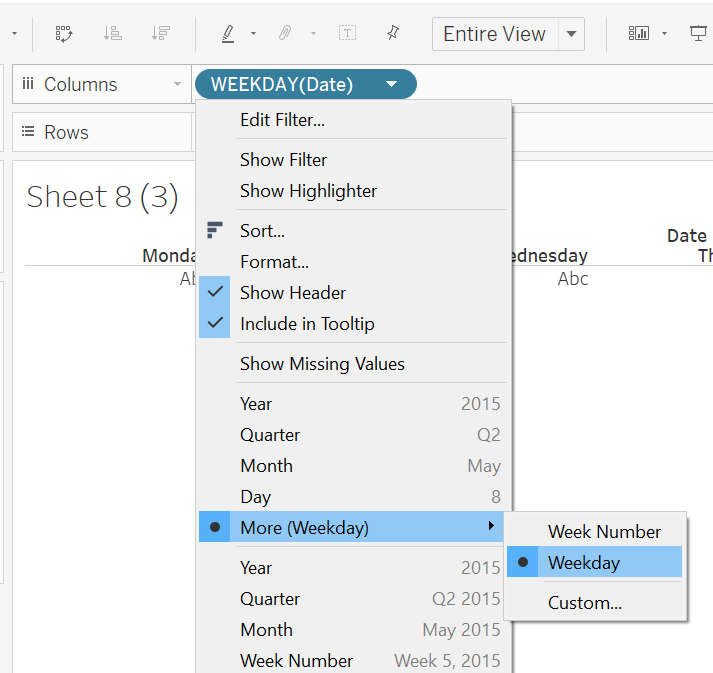Toggle the Include in Tooltip option

tap(306, 324)
